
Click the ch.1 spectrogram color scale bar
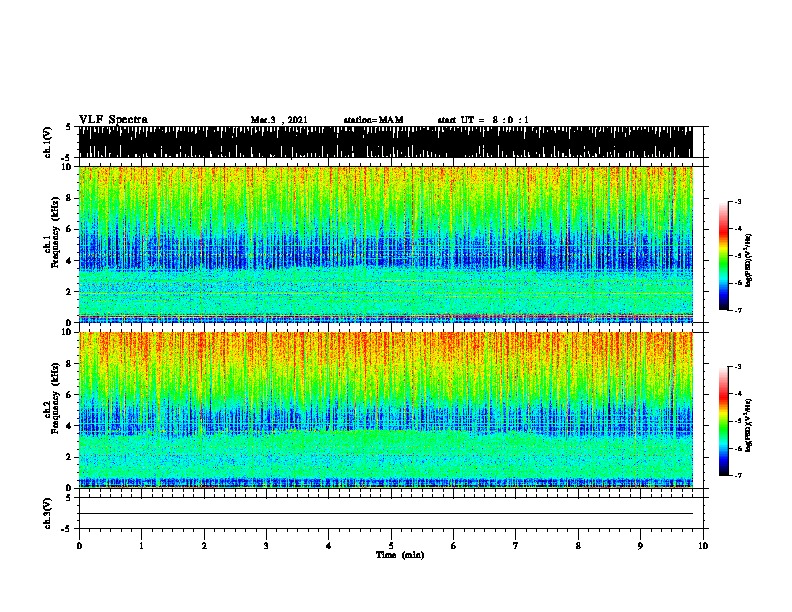coord(724,256)
